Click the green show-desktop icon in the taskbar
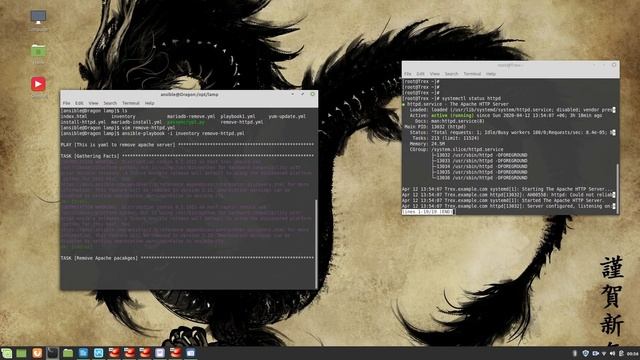The height and width of the screenshot is (360, 640). pos(21,353)
